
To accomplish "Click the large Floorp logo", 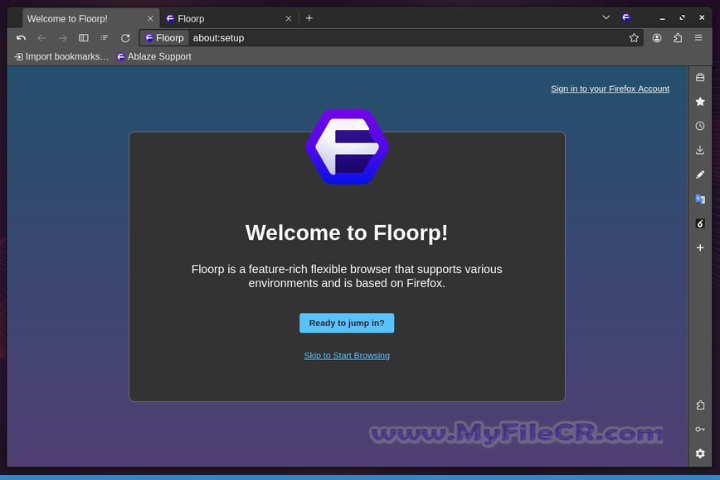I will click(347, 147).
